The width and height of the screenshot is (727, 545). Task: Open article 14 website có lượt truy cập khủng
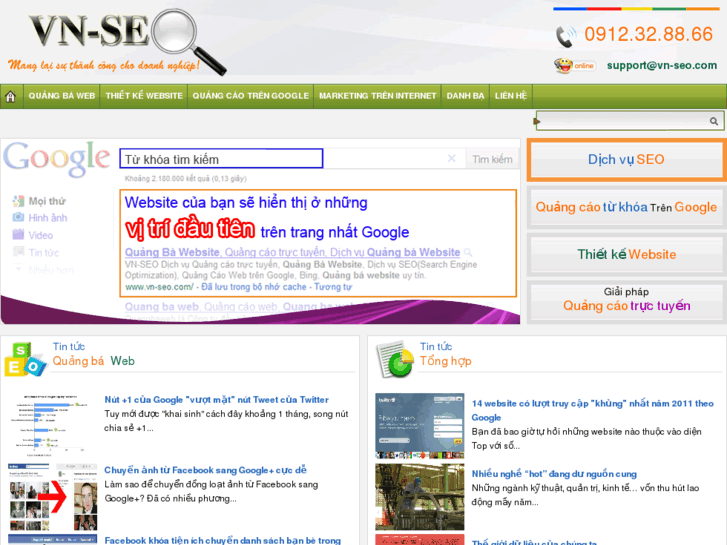point(592,410)
